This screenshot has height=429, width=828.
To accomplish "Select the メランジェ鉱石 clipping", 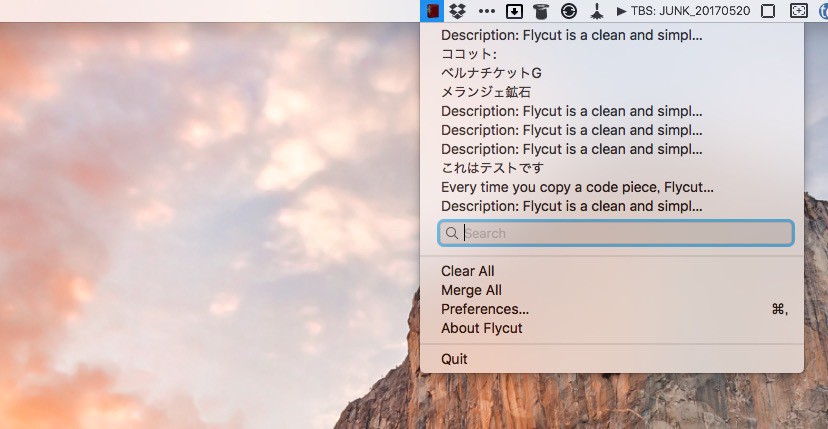I will (612, 92).
